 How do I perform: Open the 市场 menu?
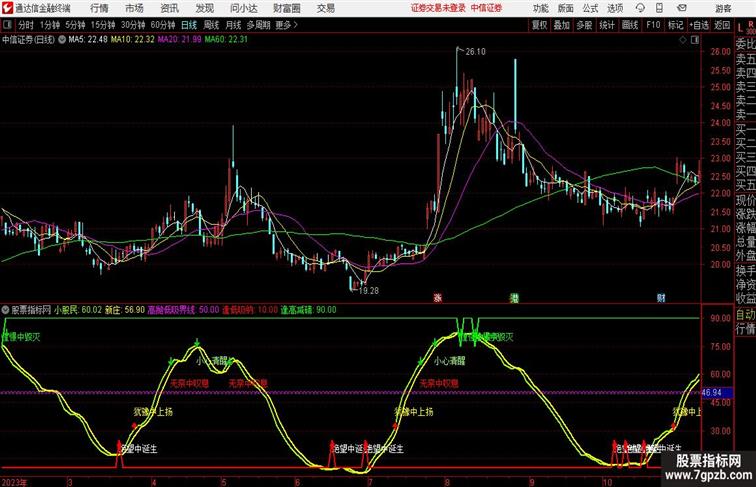[134, 8]
